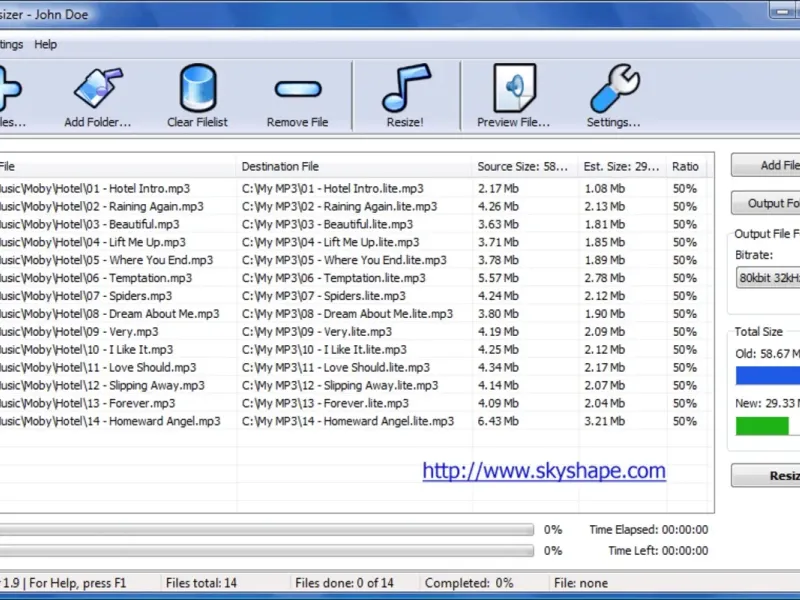The image size is (800, 600).
Task: Click source size 6.43 Mb
Action: [x=498, y=421]
